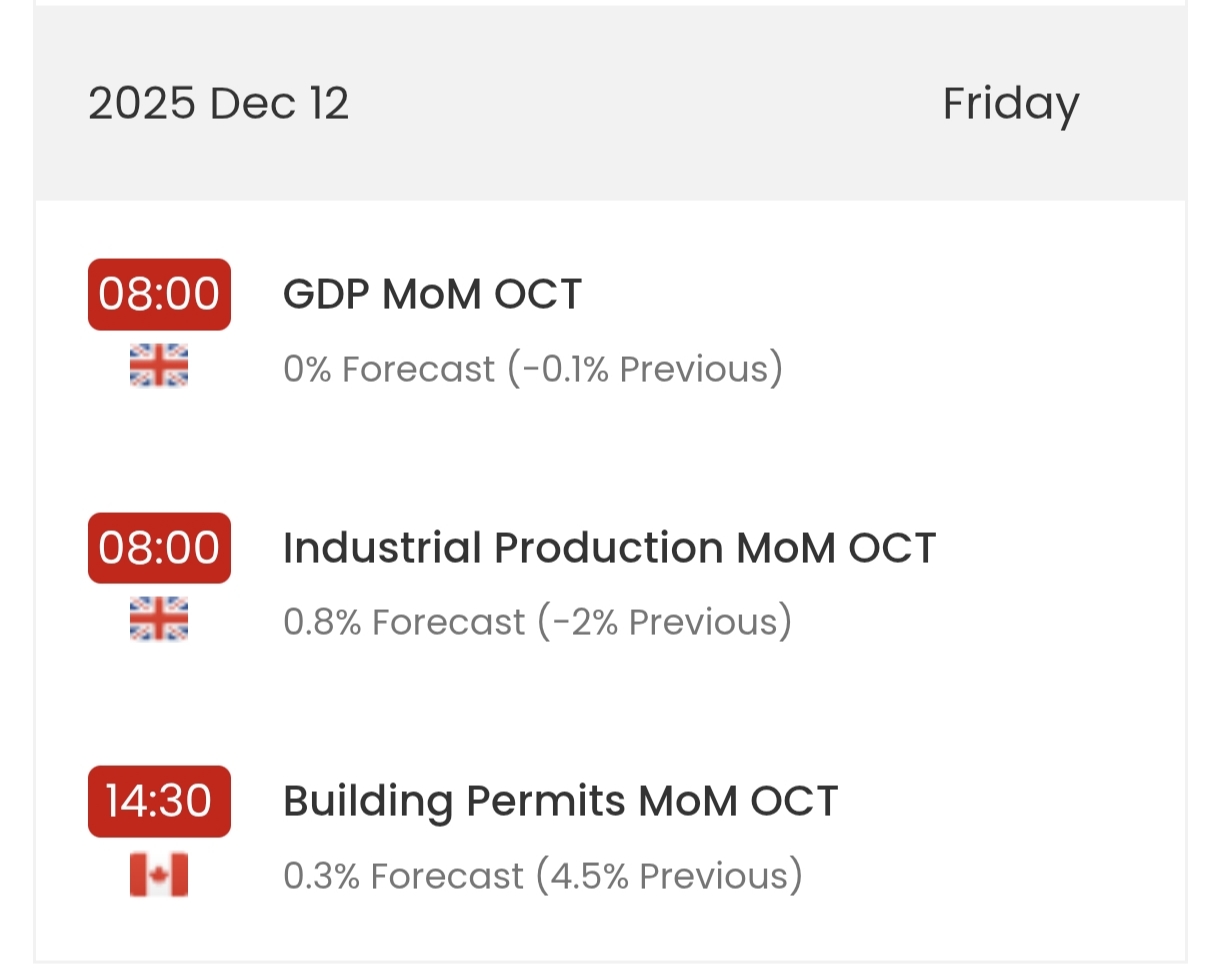Click the (-2% Previous) value
The image size is (1219, 969).
pos(665,622)
